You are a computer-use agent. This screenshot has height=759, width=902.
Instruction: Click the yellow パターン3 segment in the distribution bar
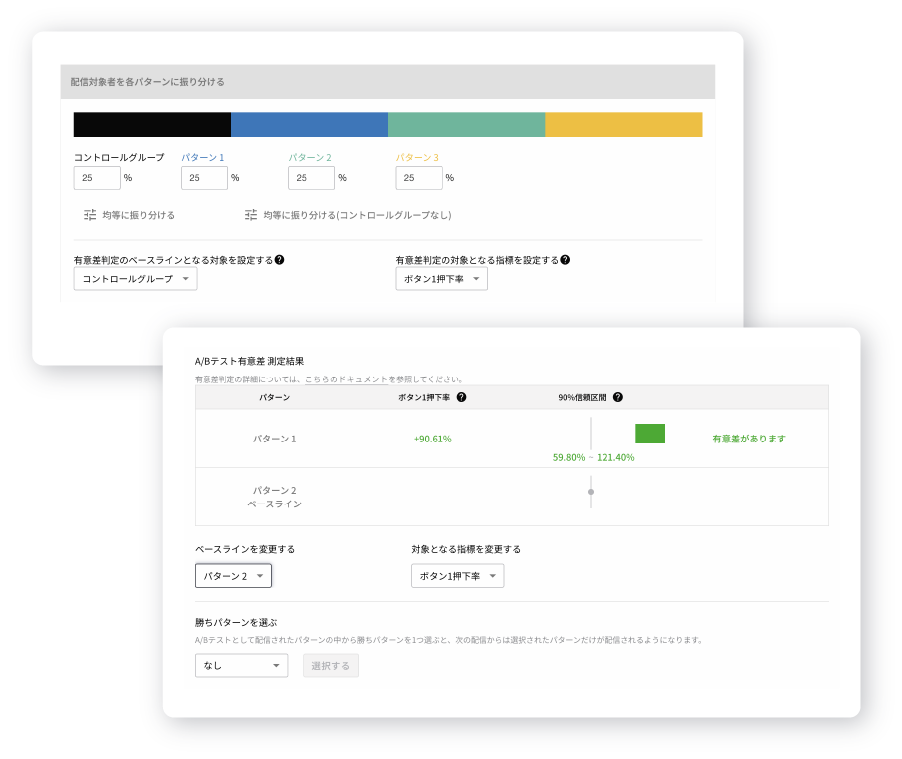(x=622, y=124)
